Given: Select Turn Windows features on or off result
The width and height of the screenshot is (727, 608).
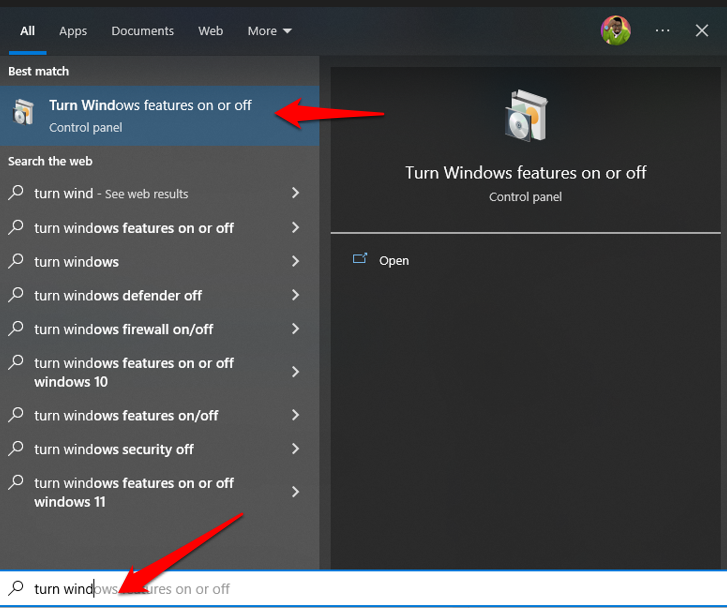Looking at the screenshot, I should pos(159,115).
